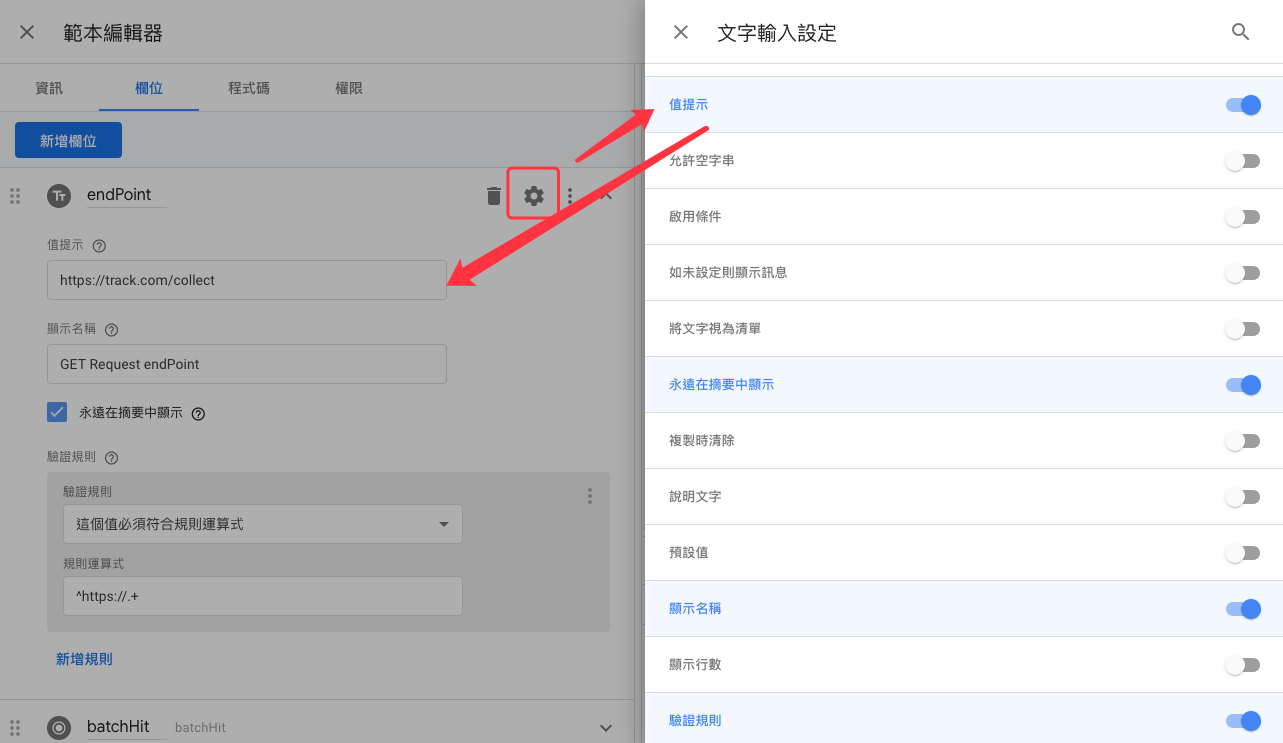Click the 規則運算式 label
Screen dimensions: 1283x743
(93, 564)
